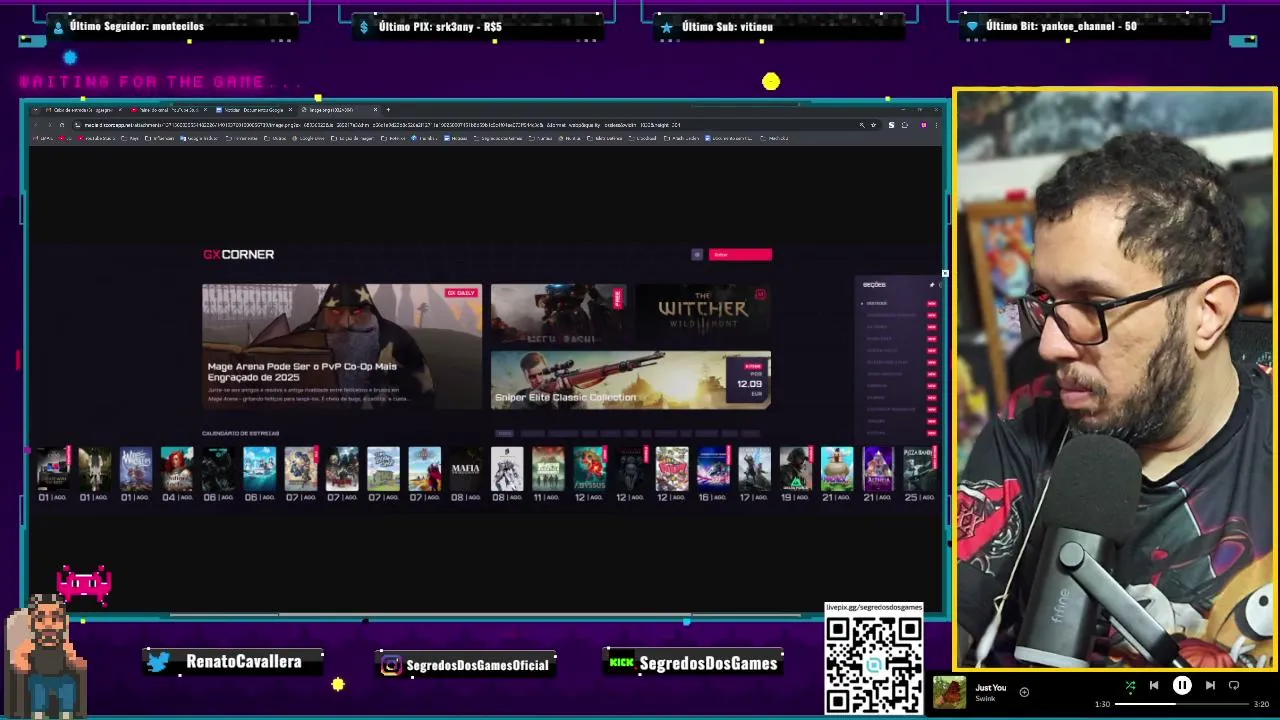Viewport: 1280px width, 720px height.
Task: Click the SegredosDosGamesOficial Instagram handle
Action: tap(477, 665)
